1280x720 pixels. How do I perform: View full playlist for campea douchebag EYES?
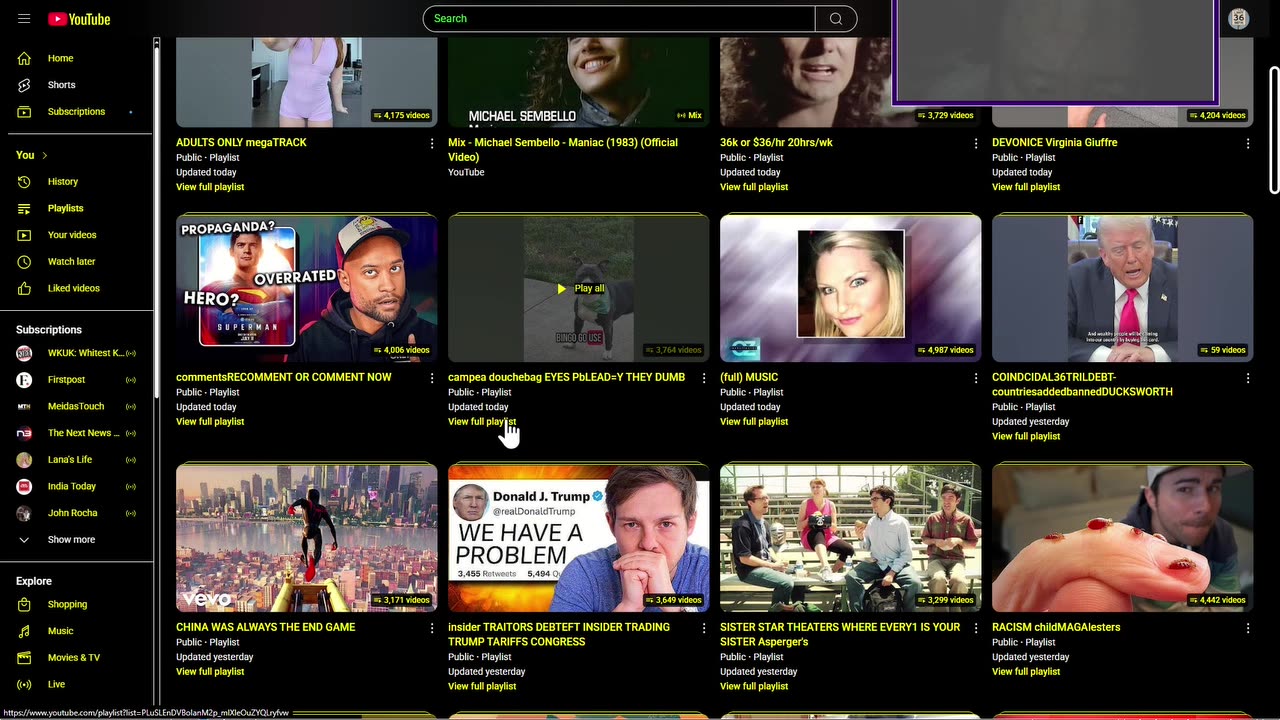click(x=482, y=422)
